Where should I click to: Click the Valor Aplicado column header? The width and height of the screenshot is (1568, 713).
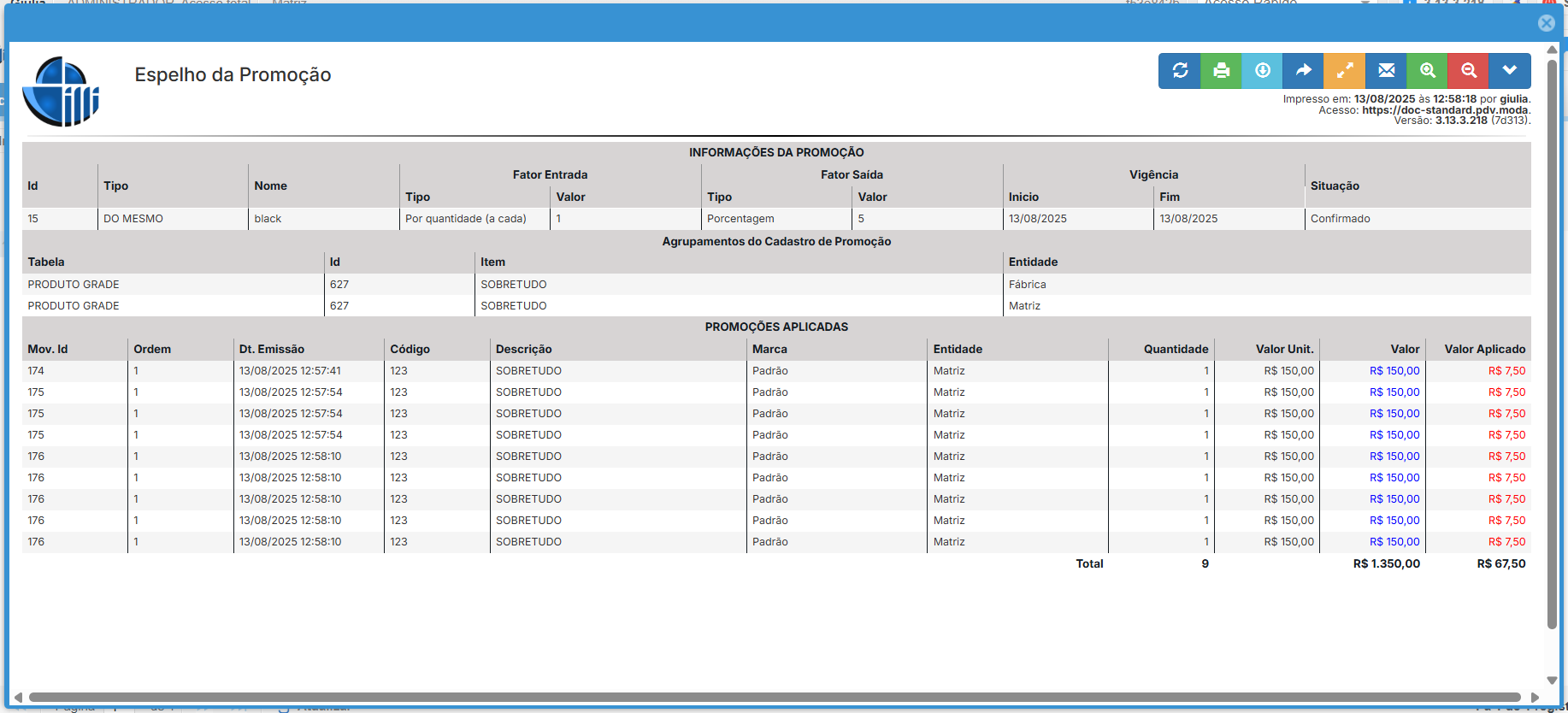[1484, 349]
